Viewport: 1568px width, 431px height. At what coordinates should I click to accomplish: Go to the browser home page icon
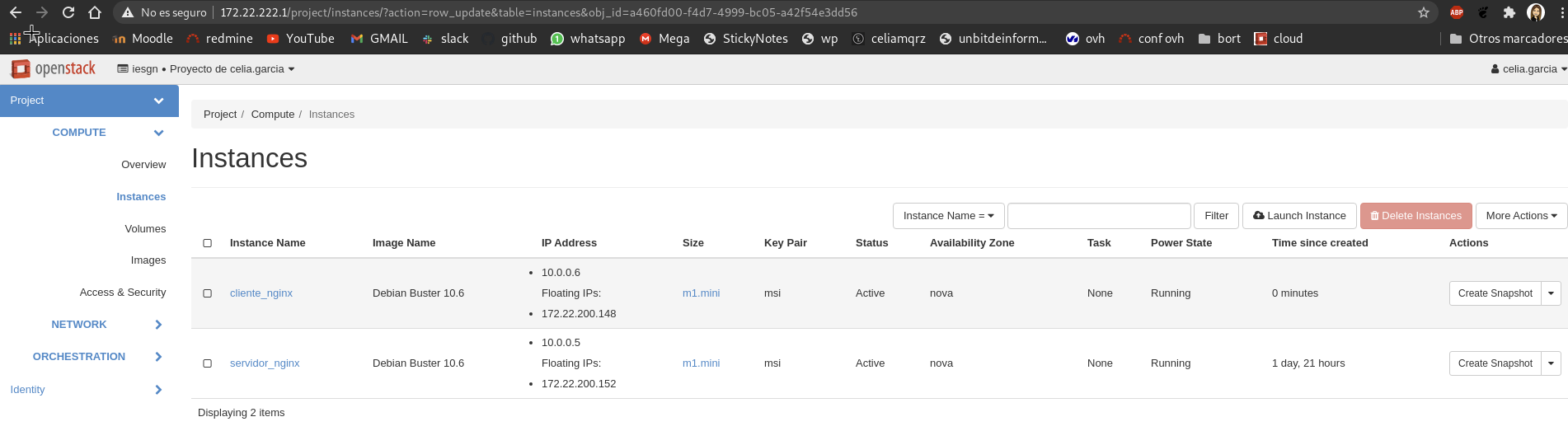pos(95,12)
